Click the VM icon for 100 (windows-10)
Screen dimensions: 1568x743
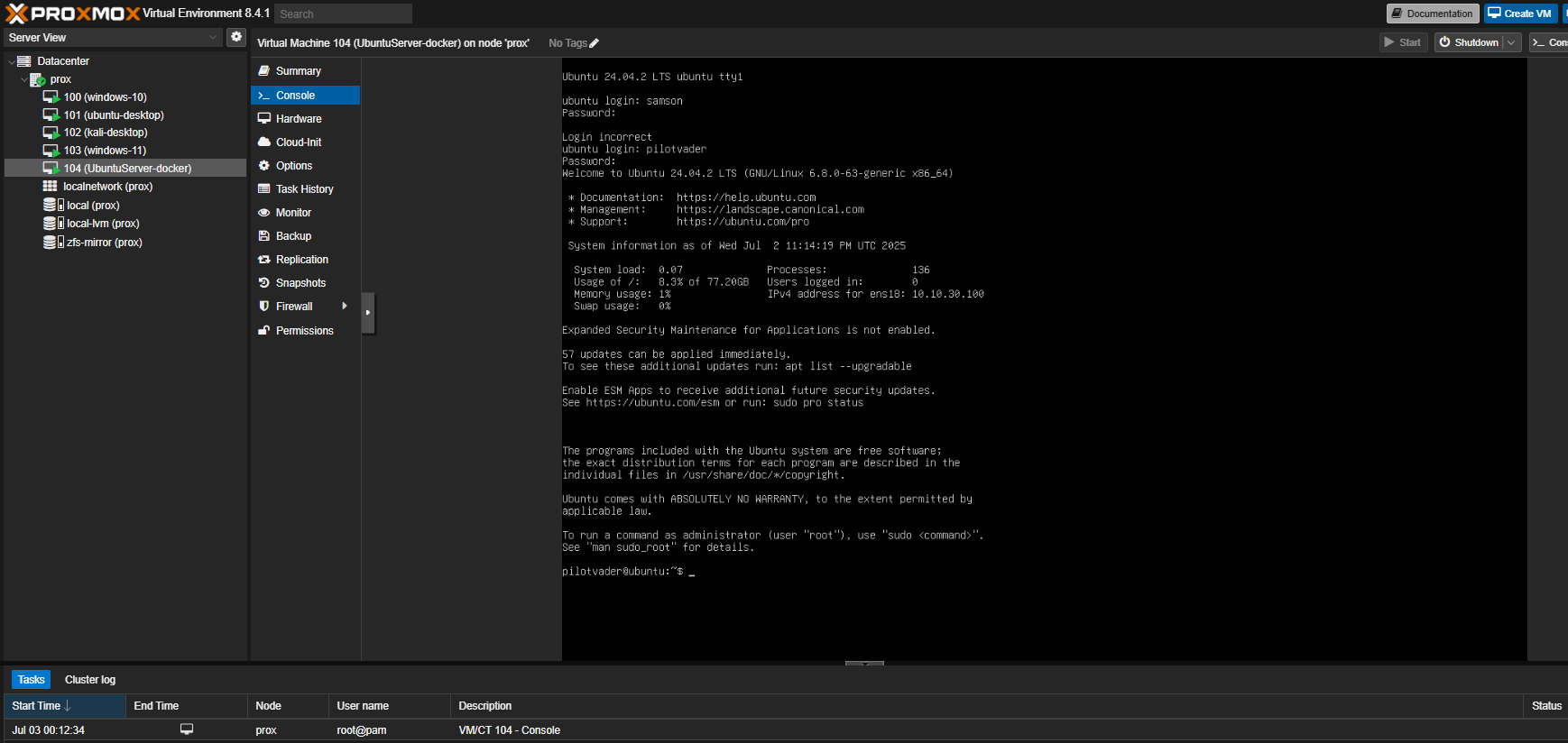point(51,96)
